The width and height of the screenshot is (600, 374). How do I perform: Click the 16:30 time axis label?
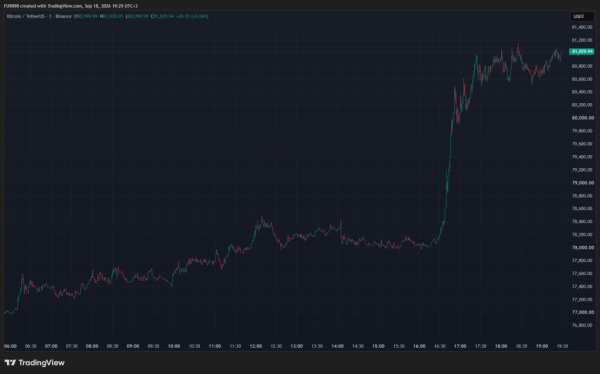(x=440, y=346)
